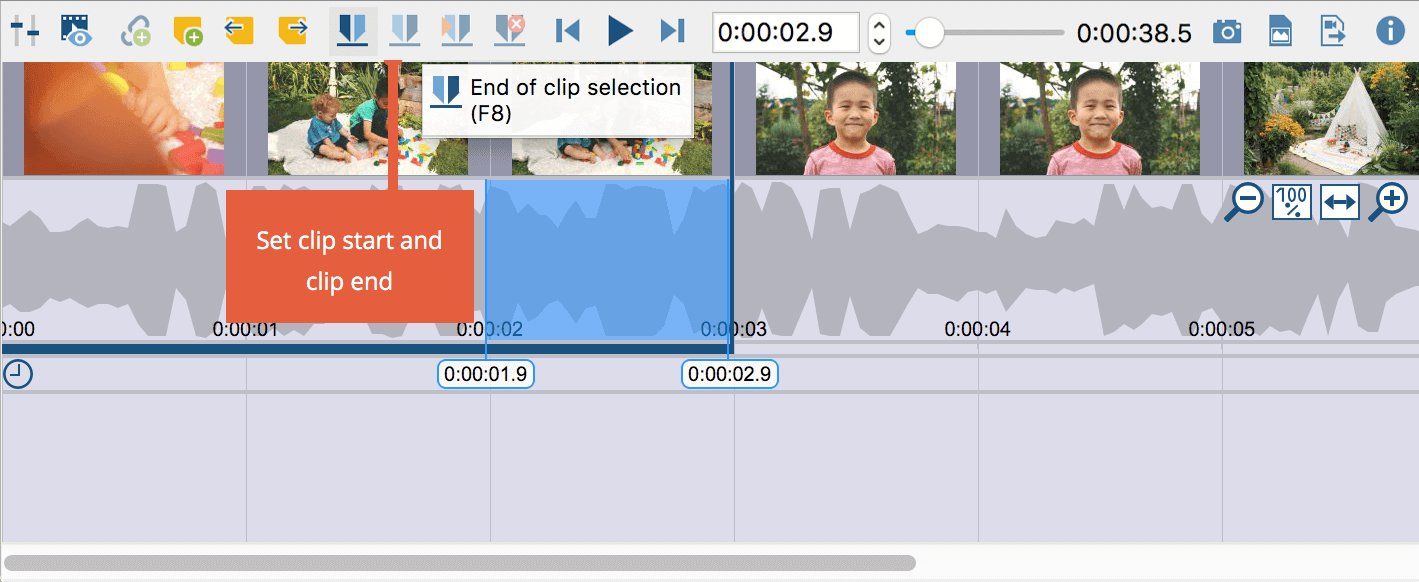This screenshot has width=1419, height=582.
Task: Select the first blurry orange video thumbnail
Action: coord(123,119)
